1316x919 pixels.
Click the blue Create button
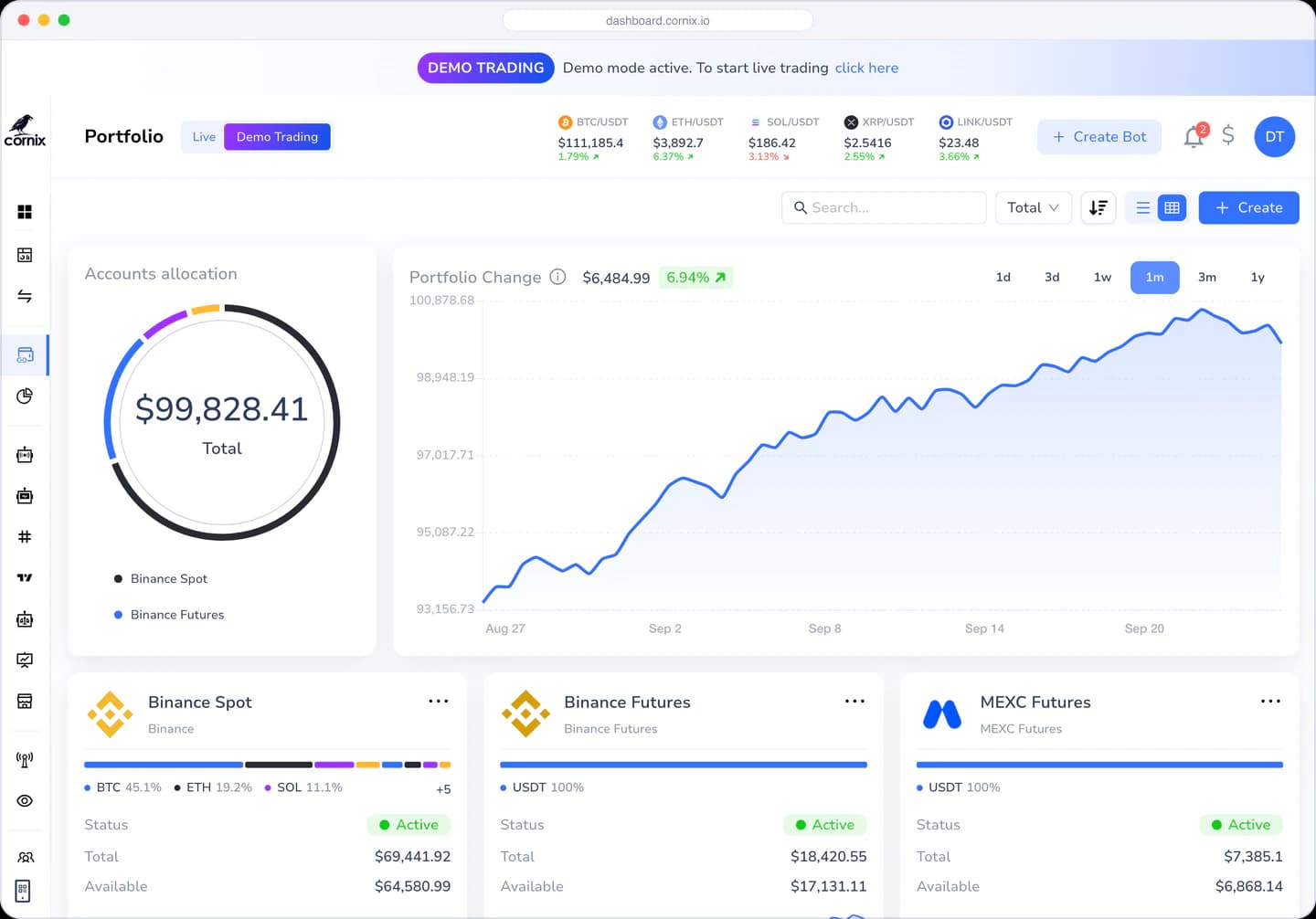1248,207
